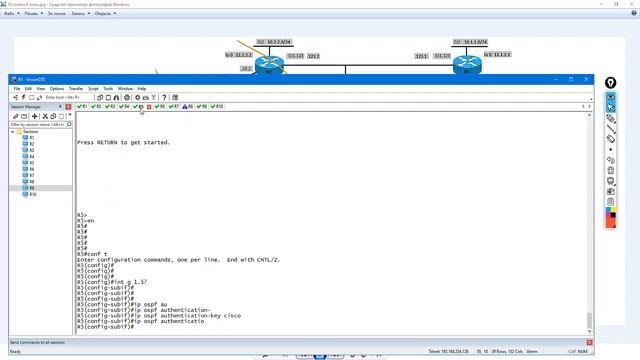
Task: Click the Connect icon in SecureCRT toolbar
Action: coord(16,98)
